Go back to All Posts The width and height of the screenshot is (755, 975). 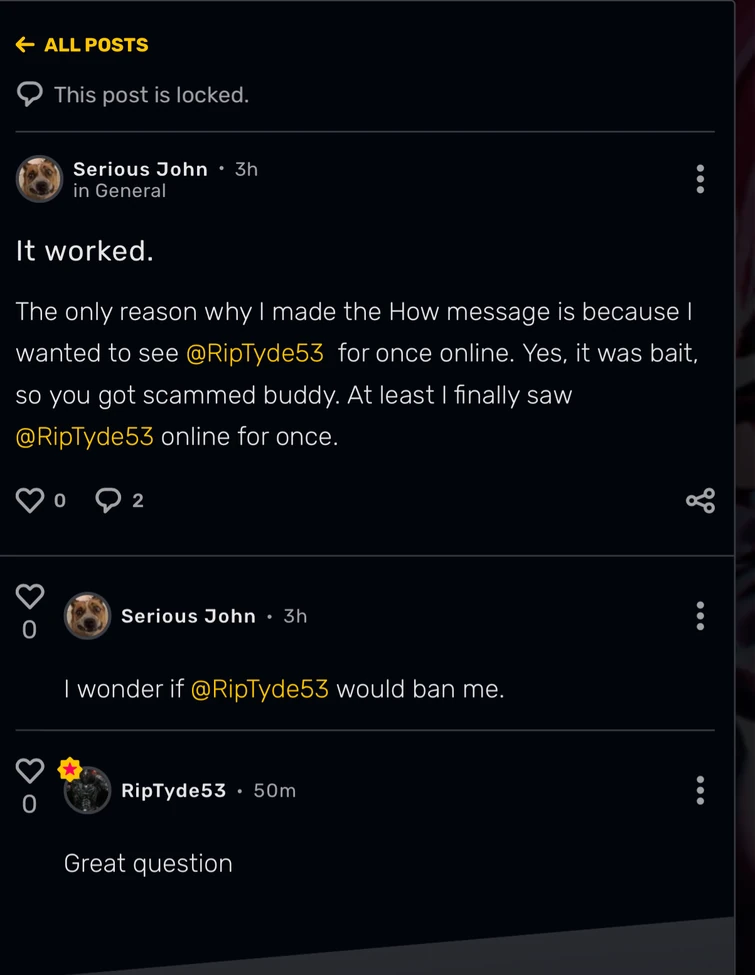click(x=82, y=45)
